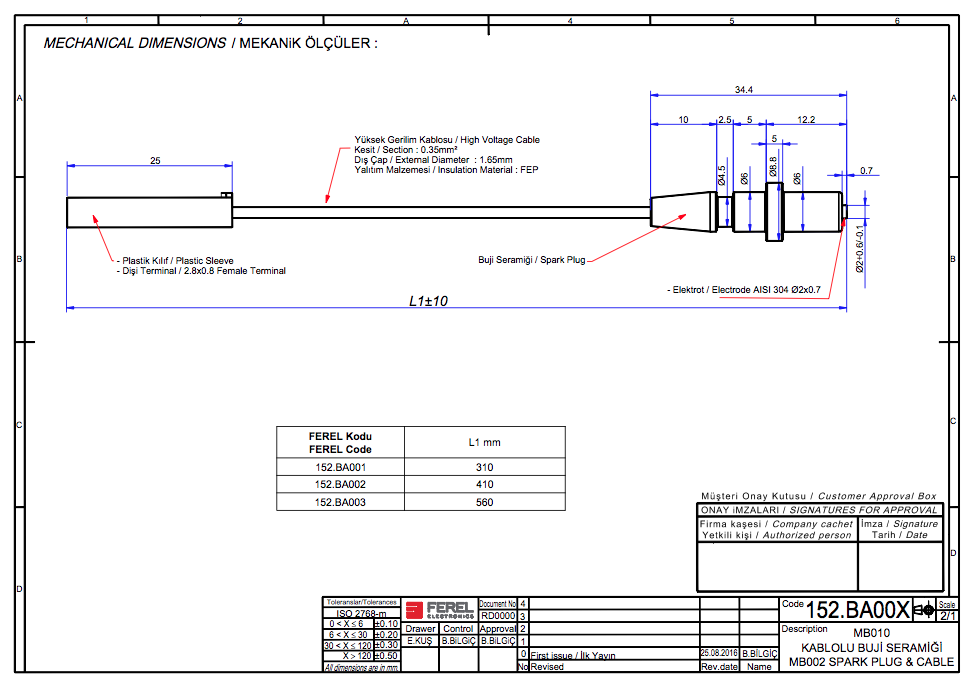Click the ISO 2768-m tolerance cell
The image size is (976, 689).
361,613
